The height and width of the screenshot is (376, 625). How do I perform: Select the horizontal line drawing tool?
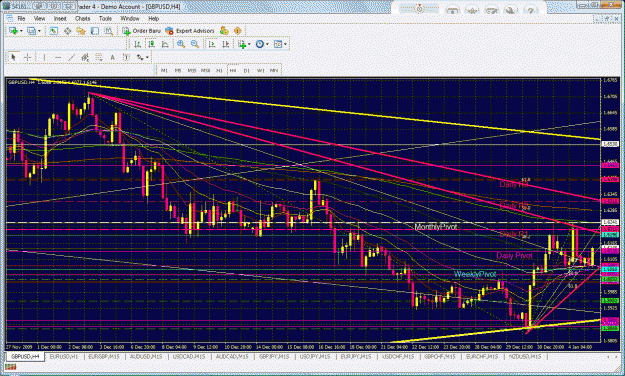click(x=58, y=58)
